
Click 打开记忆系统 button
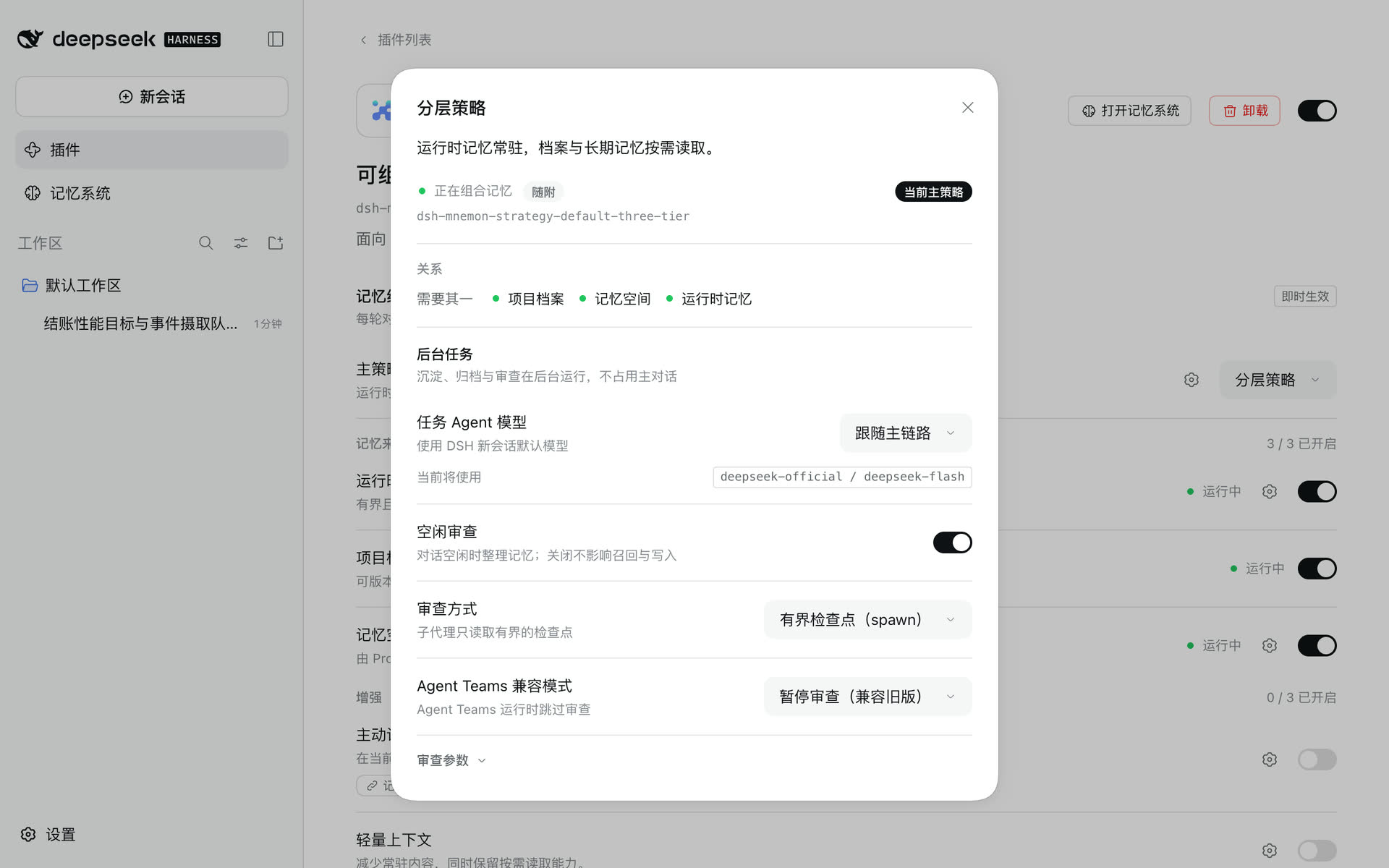coord(1129,111)
